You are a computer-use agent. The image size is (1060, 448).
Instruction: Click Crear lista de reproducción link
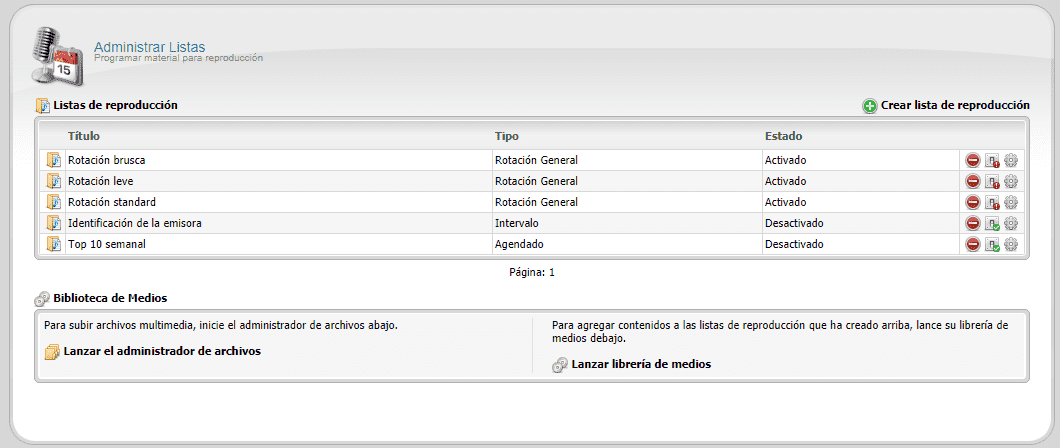click(955, 105)
